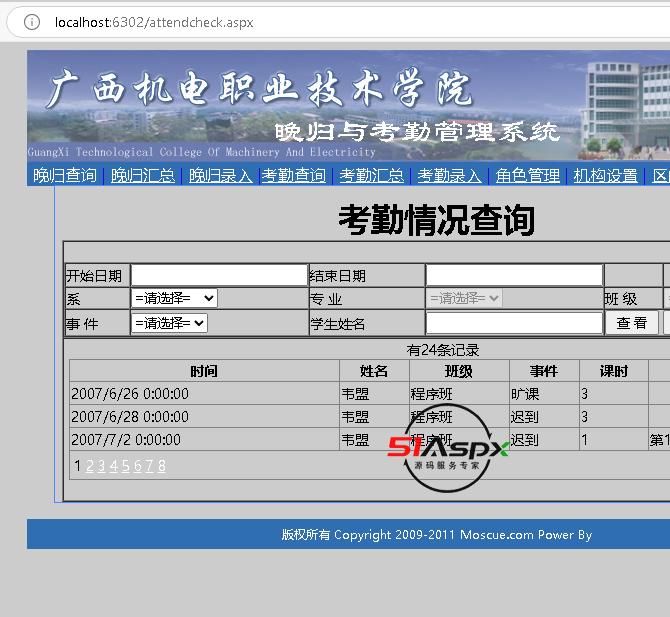Image resolution: width=670 pixels, height=617 pixels.
Task: Open 角色管理 in the navigation bar
Action: coord(528,176)
